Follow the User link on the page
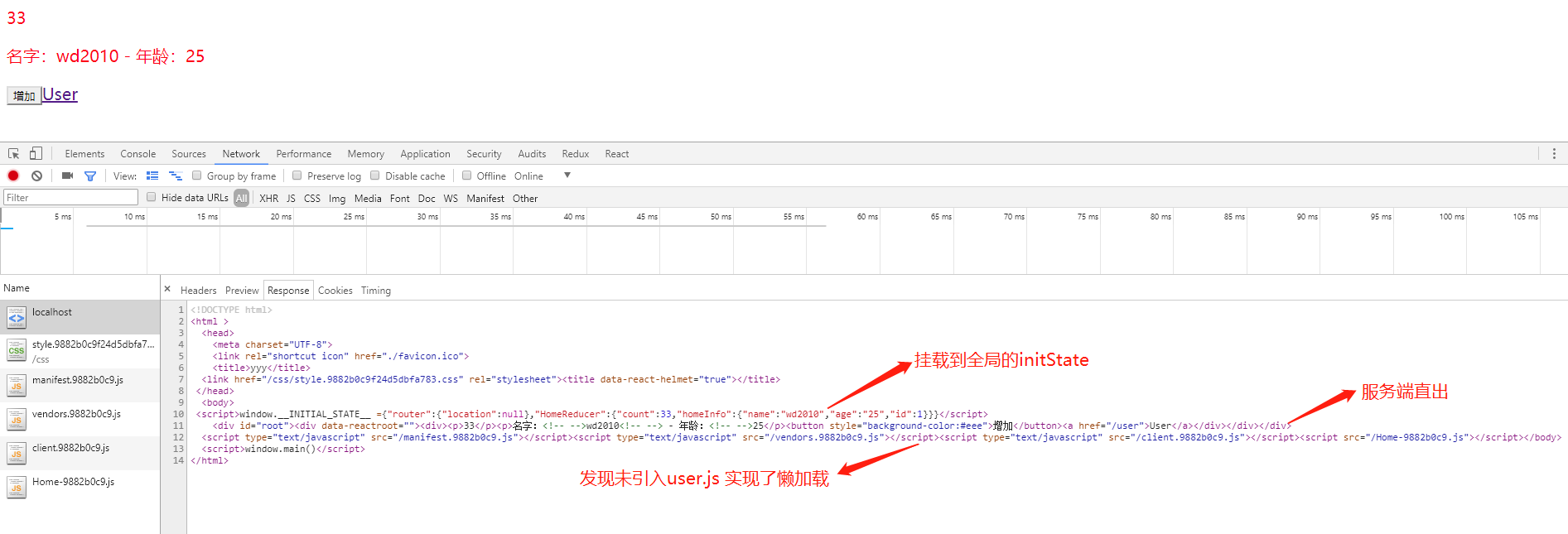The width and height of the screenshot is (1568, 534). [x=60, y=94]
